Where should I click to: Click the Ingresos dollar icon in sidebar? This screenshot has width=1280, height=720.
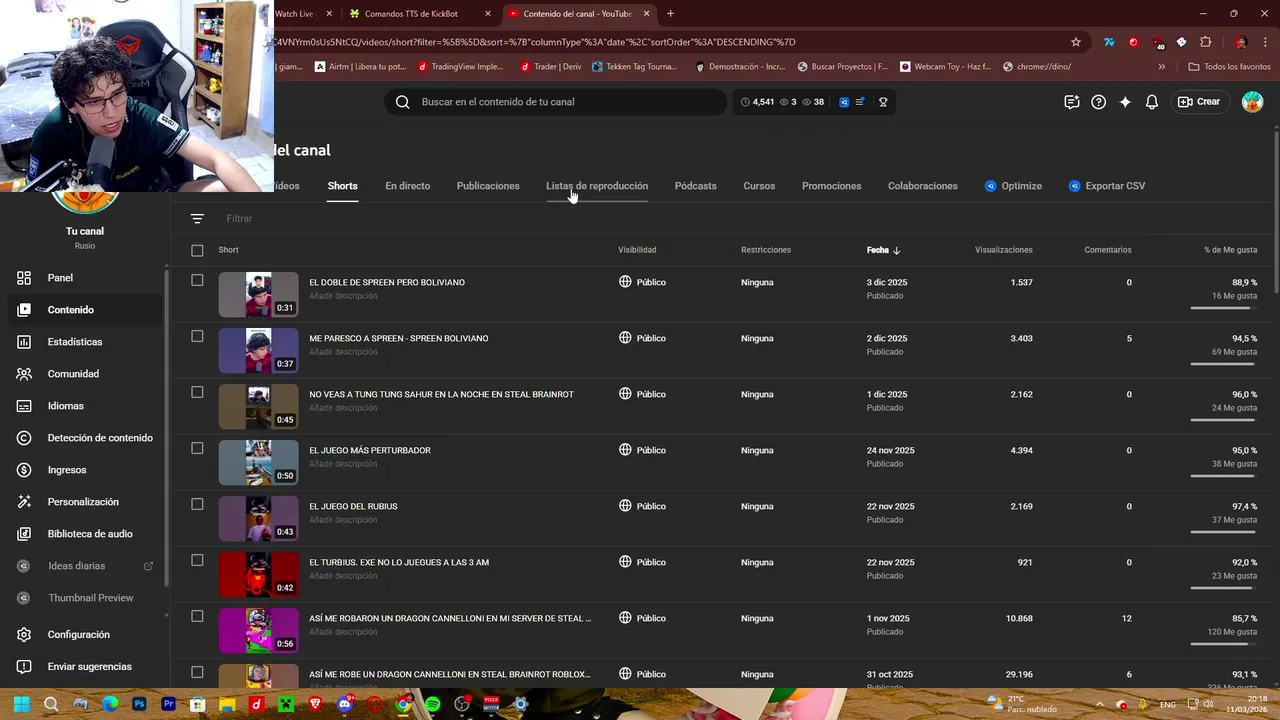click(x=24, y=470)
